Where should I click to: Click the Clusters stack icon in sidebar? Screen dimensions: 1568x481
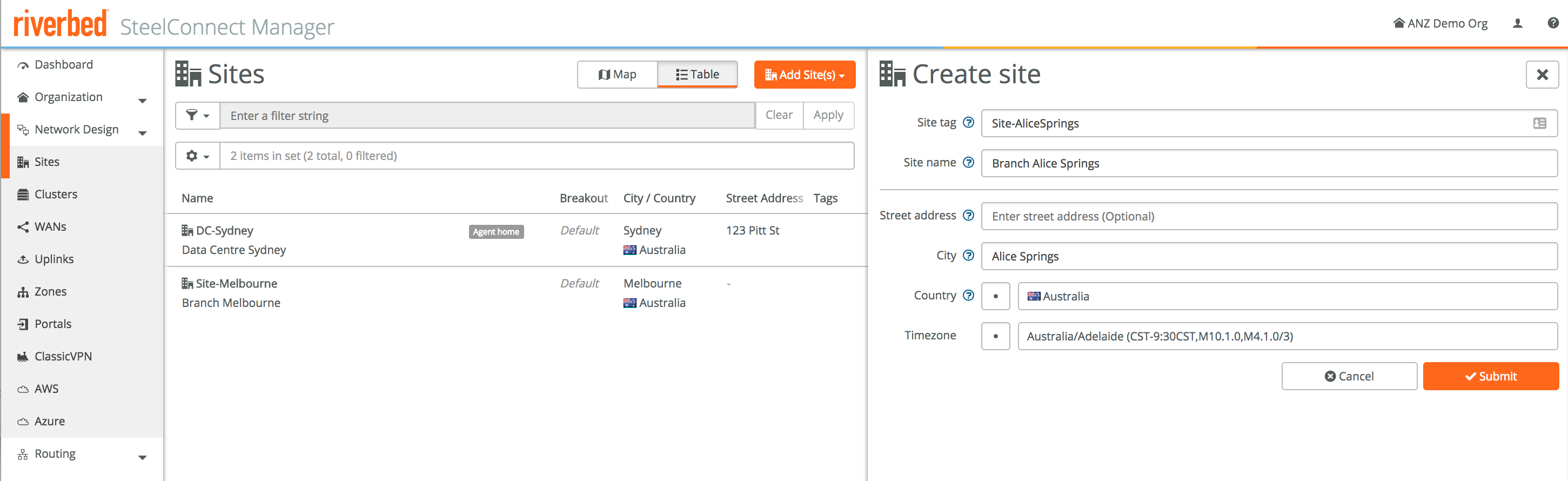coord(23,194)
